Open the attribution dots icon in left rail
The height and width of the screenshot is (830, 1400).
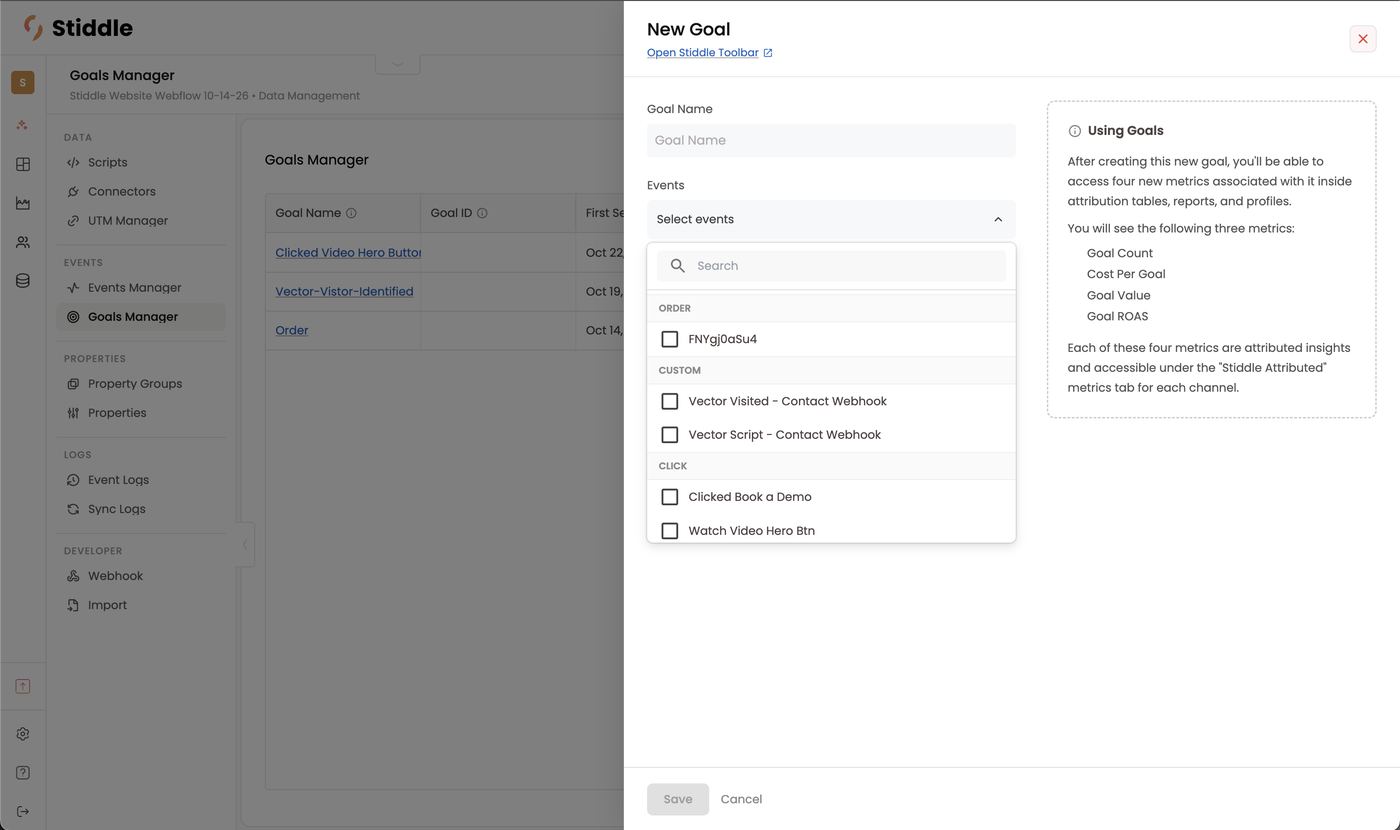[x=23, y=125]
